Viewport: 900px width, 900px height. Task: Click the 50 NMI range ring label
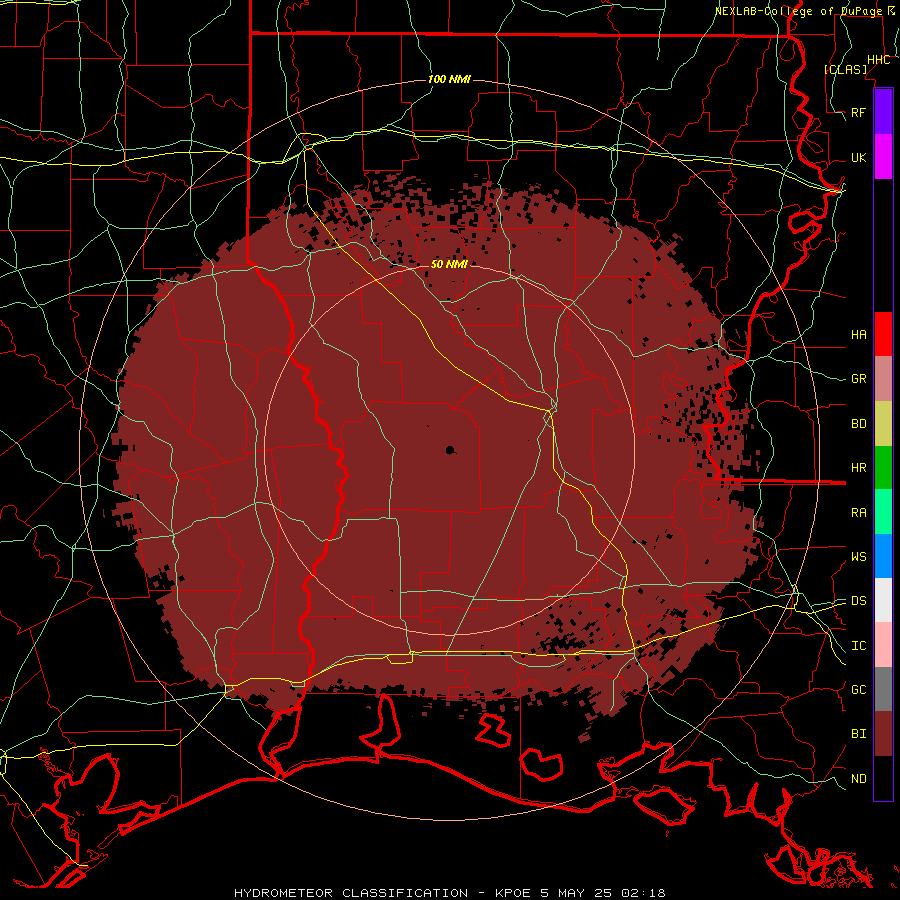tap(449, 264)
